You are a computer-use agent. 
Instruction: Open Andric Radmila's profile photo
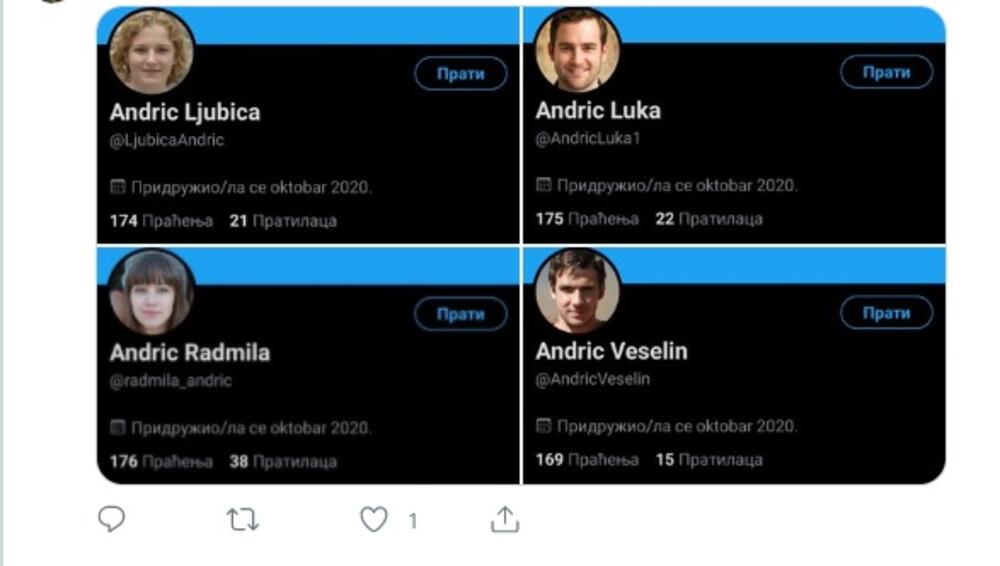tap(151, 291)
